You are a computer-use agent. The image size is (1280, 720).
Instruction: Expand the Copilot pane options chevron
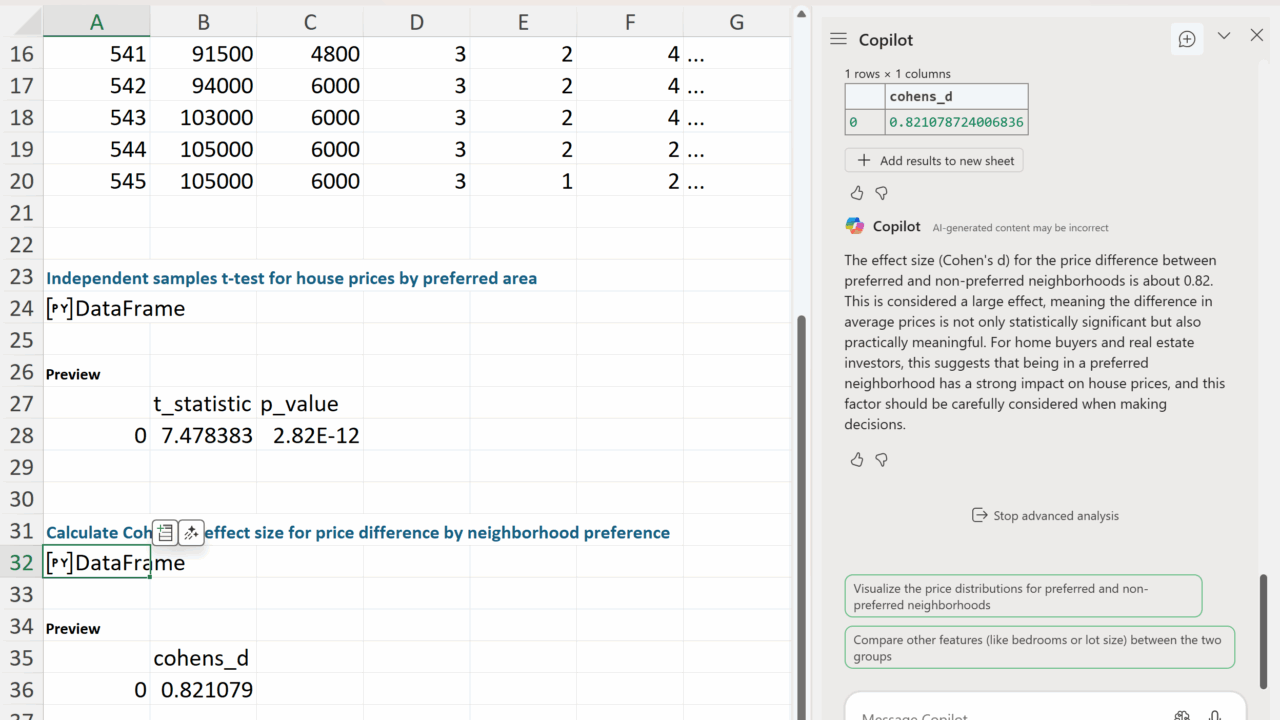pos(1223,36)
